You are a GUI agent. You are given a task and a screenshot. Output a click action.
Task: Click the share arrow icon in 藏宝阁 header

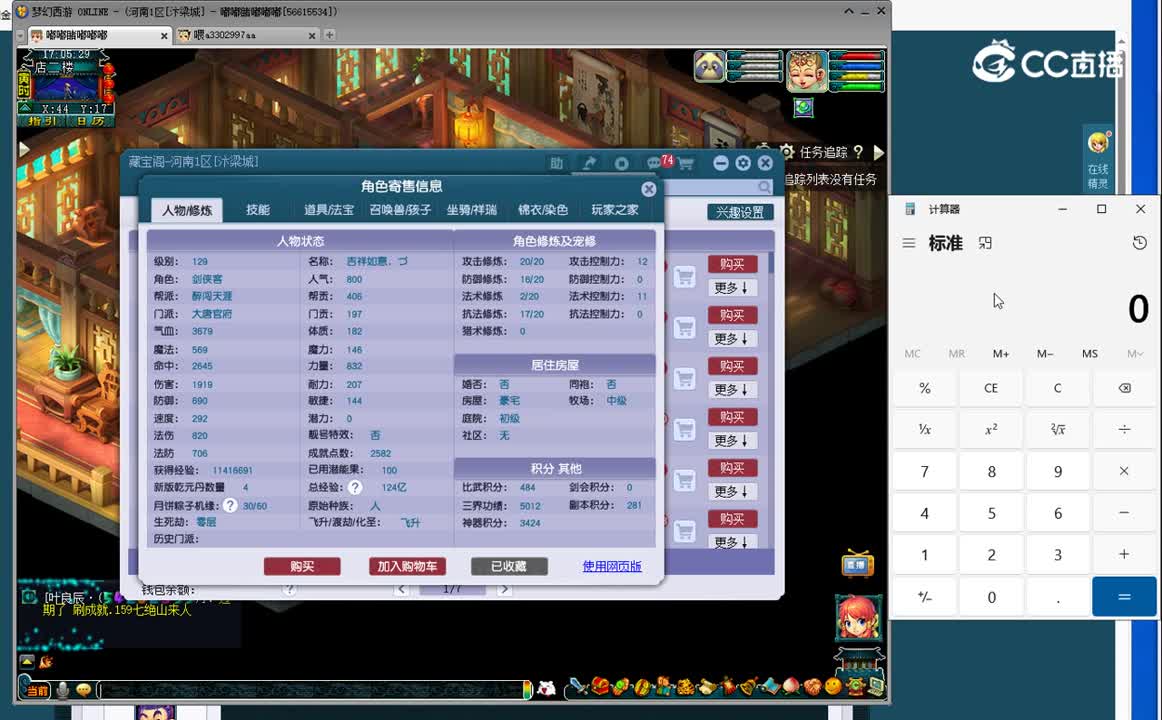tap(589, 164)
